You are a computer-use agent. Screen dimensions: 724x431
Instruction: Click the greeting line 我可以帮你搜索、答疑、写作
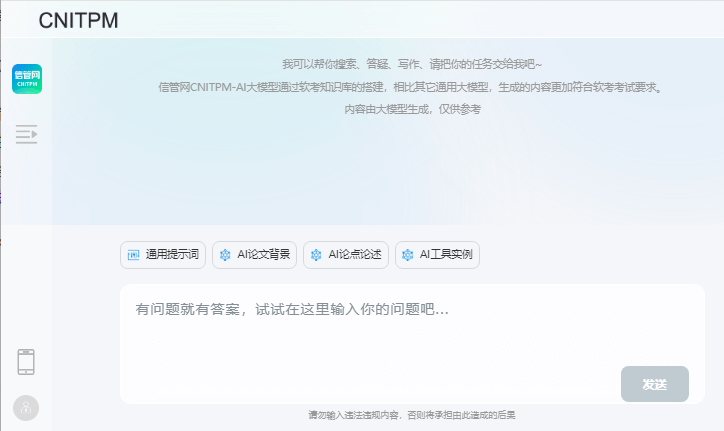tap(411, 63)
